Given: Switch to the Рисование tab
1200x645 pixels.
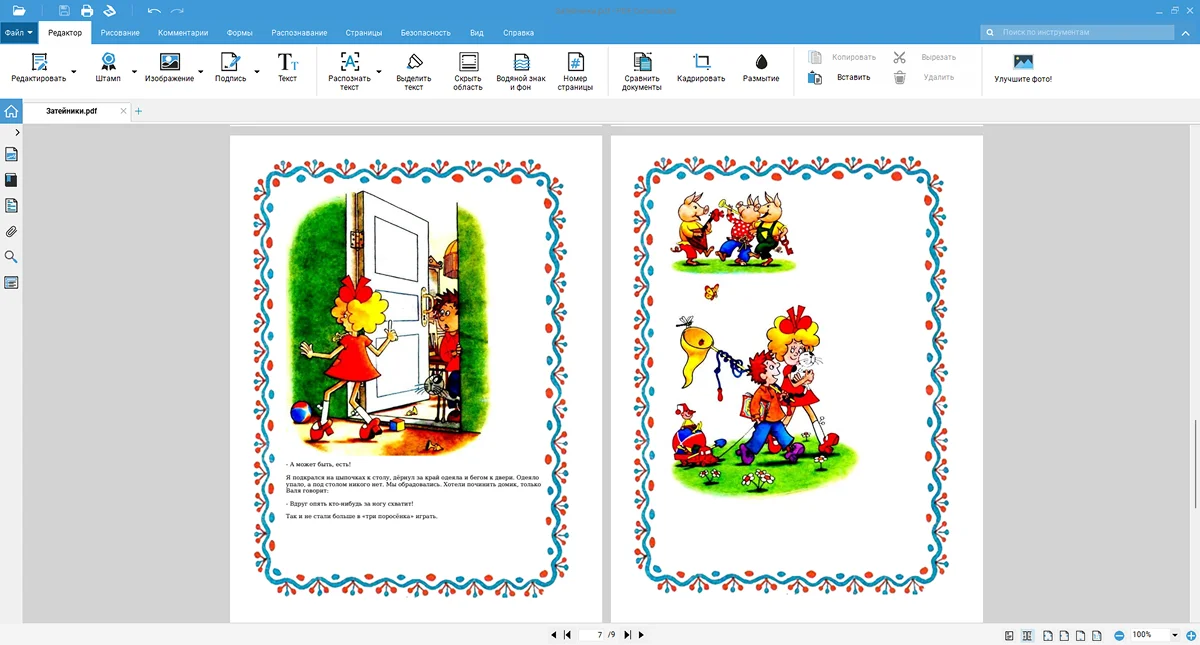Looking at the screenshot, I should [120, 33].
